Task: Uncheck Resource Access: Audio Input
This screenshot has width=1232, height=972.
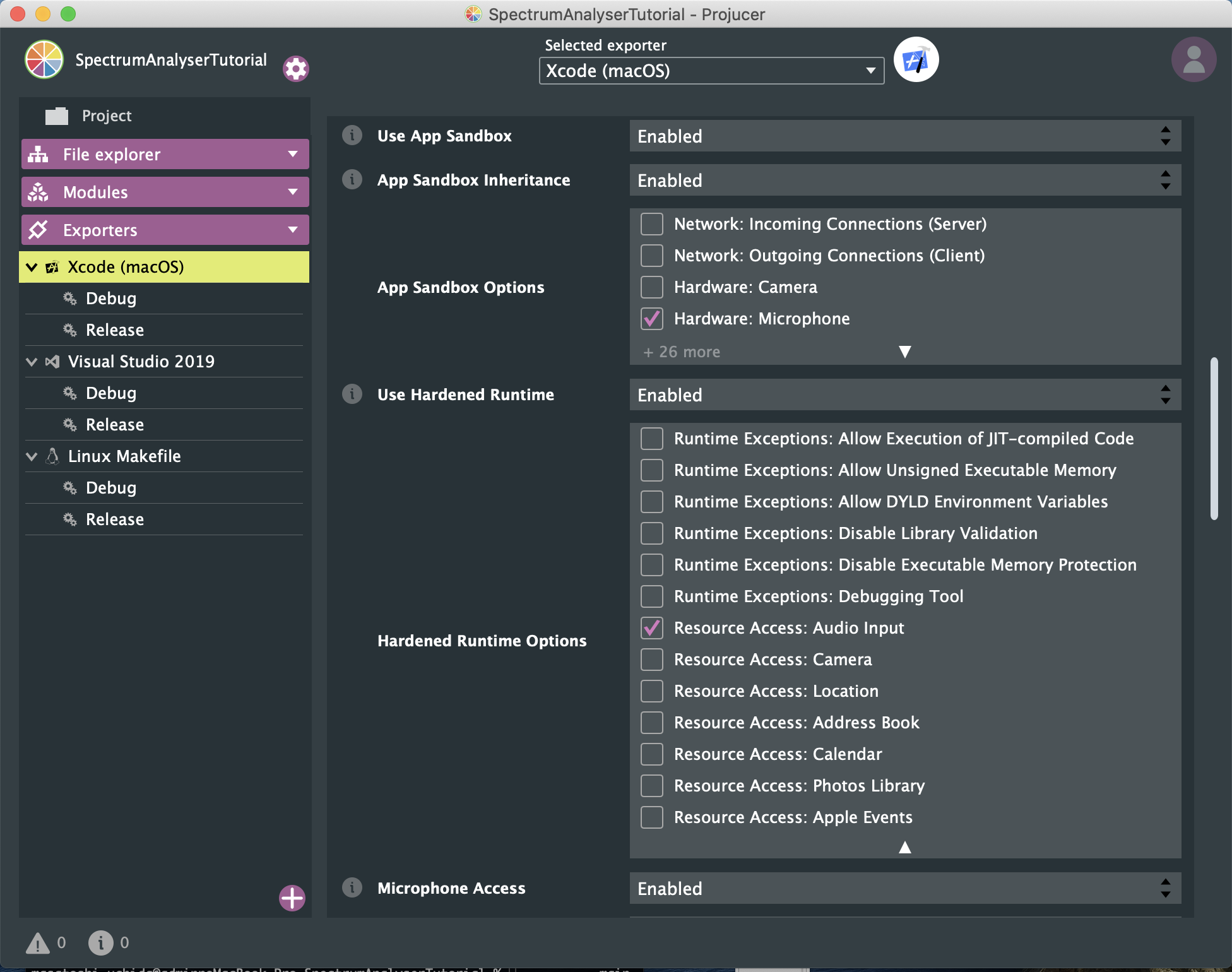Action: [x=651, y=627]
